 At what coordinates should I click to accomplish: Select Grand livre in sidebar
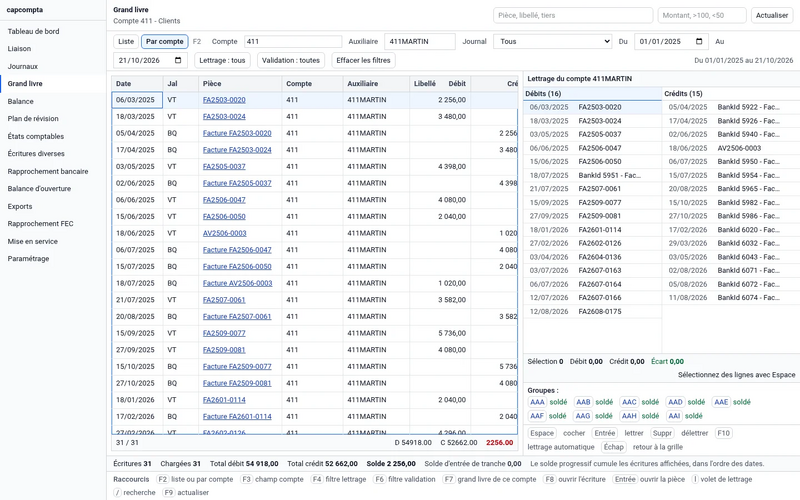coord(25,84)
